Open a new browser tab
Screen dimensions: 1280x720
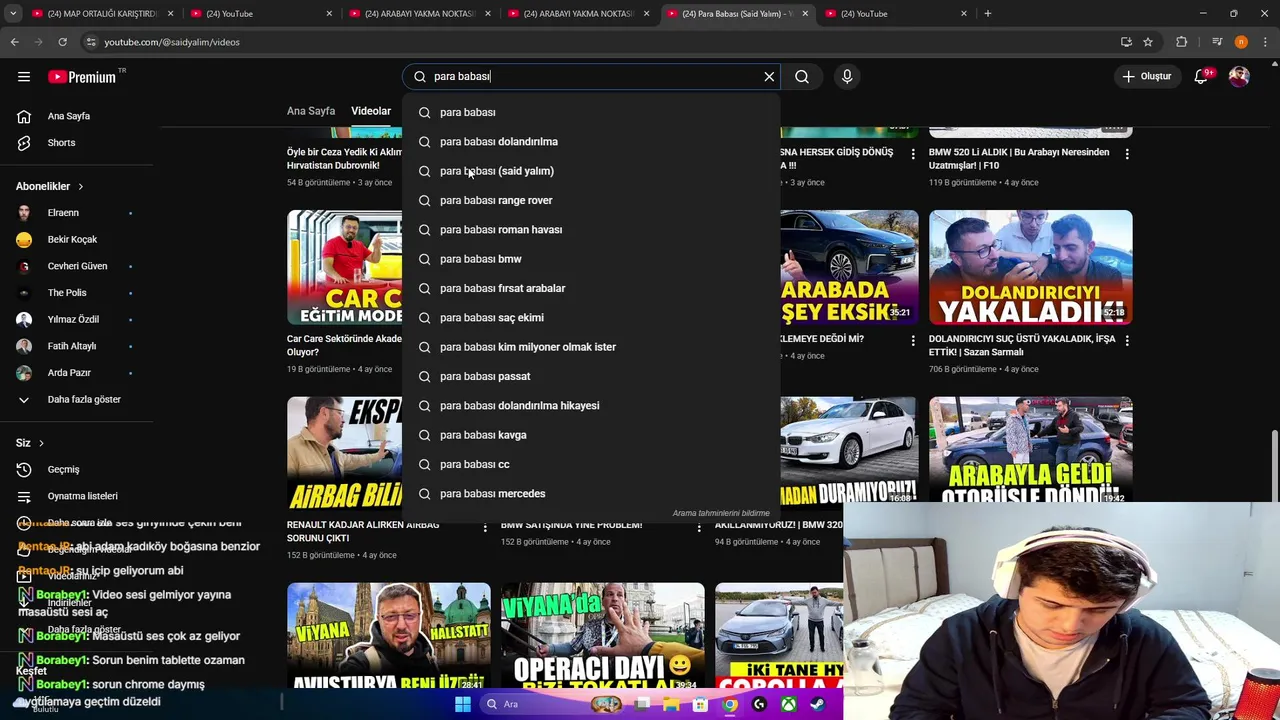(x=987, y=14)
